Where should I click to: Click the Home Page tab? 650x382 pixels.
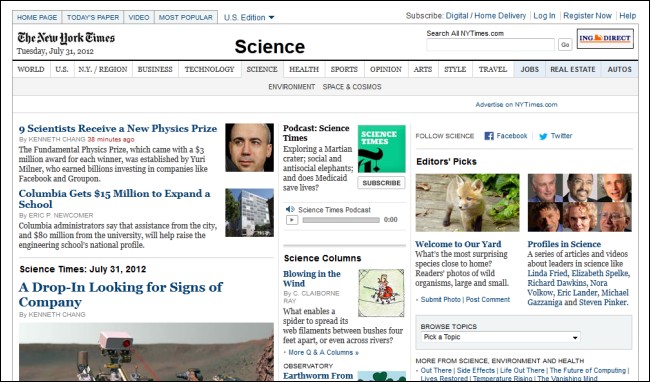[x=37, y=17]
